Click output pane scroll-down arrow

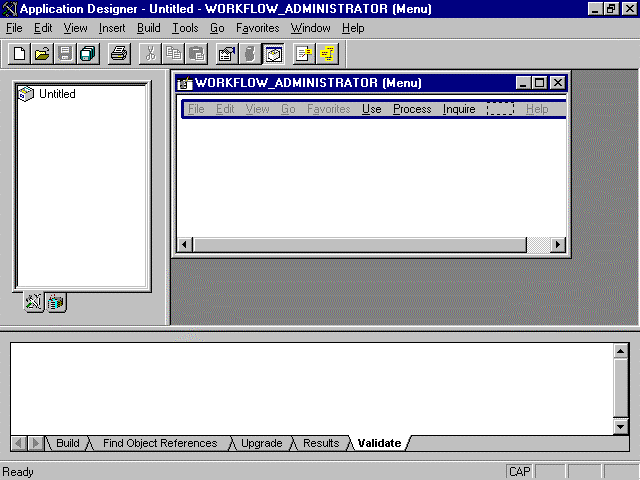620,427
